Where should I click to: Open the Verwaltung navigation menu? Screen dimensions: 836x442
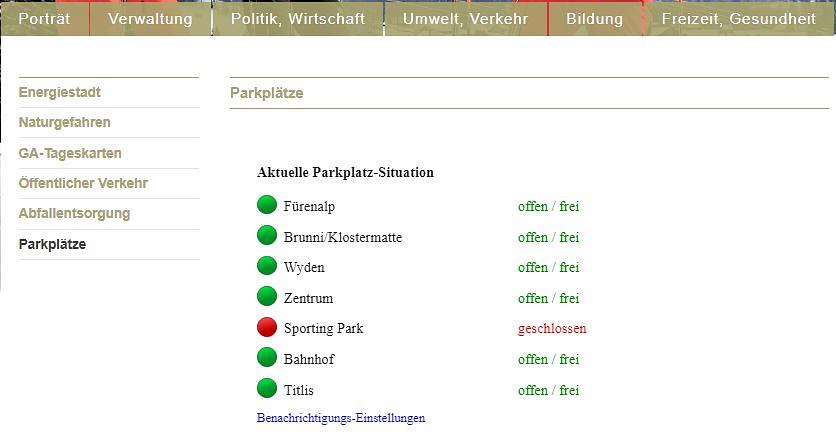tap(150, 19)
